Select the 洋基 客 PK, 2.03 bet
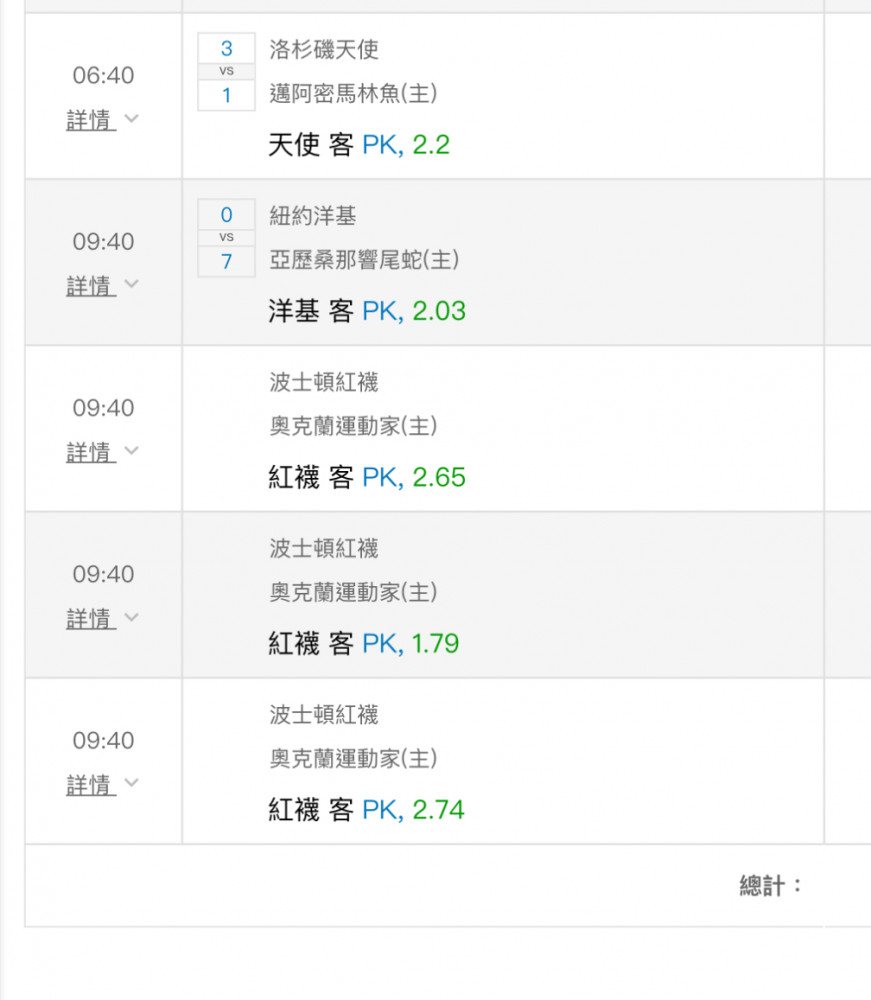This screenshot has width=871, height=1000. (367, 311)
